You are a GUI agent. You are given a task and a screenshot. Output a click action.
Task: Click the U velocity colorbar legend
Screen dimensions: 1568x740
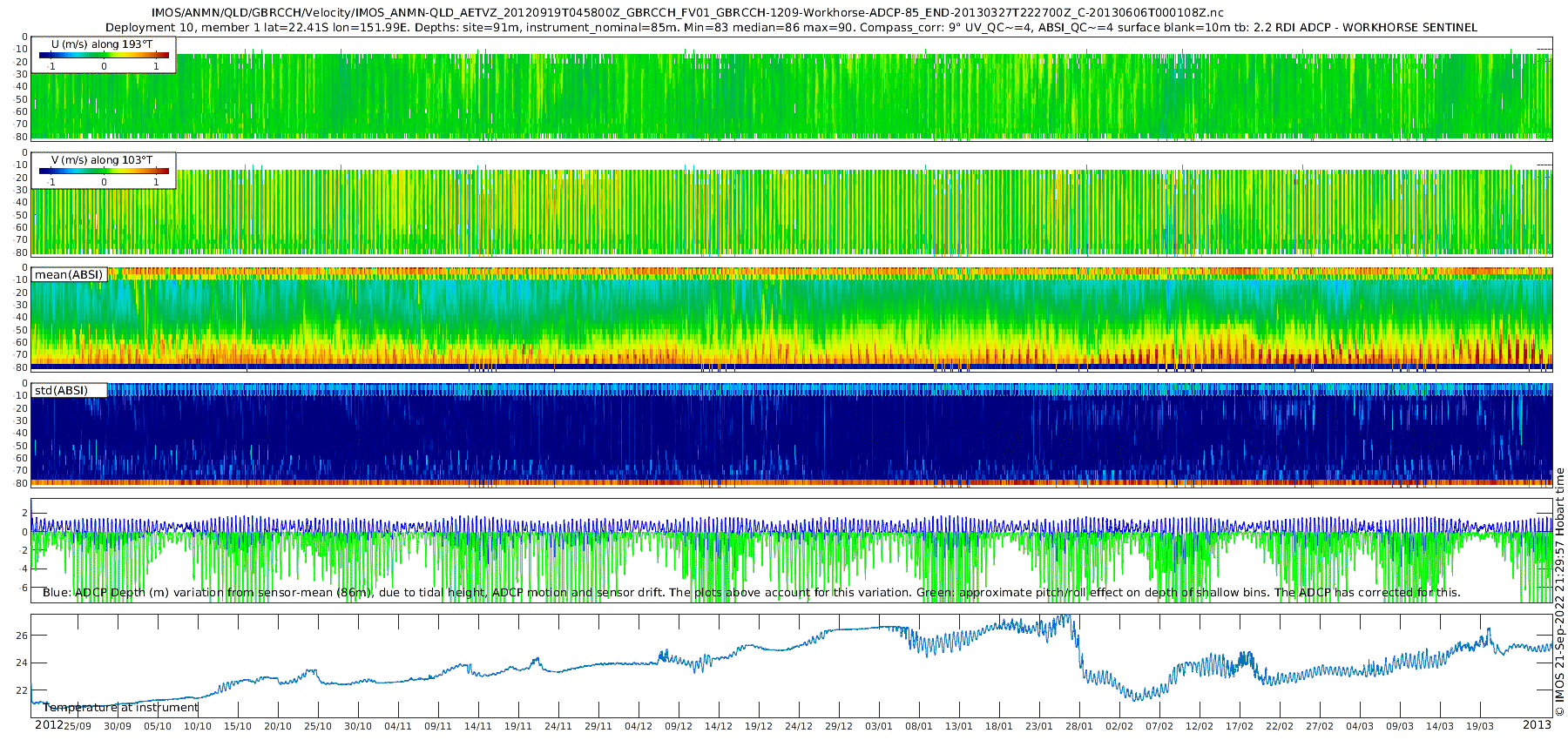[104, 55]
